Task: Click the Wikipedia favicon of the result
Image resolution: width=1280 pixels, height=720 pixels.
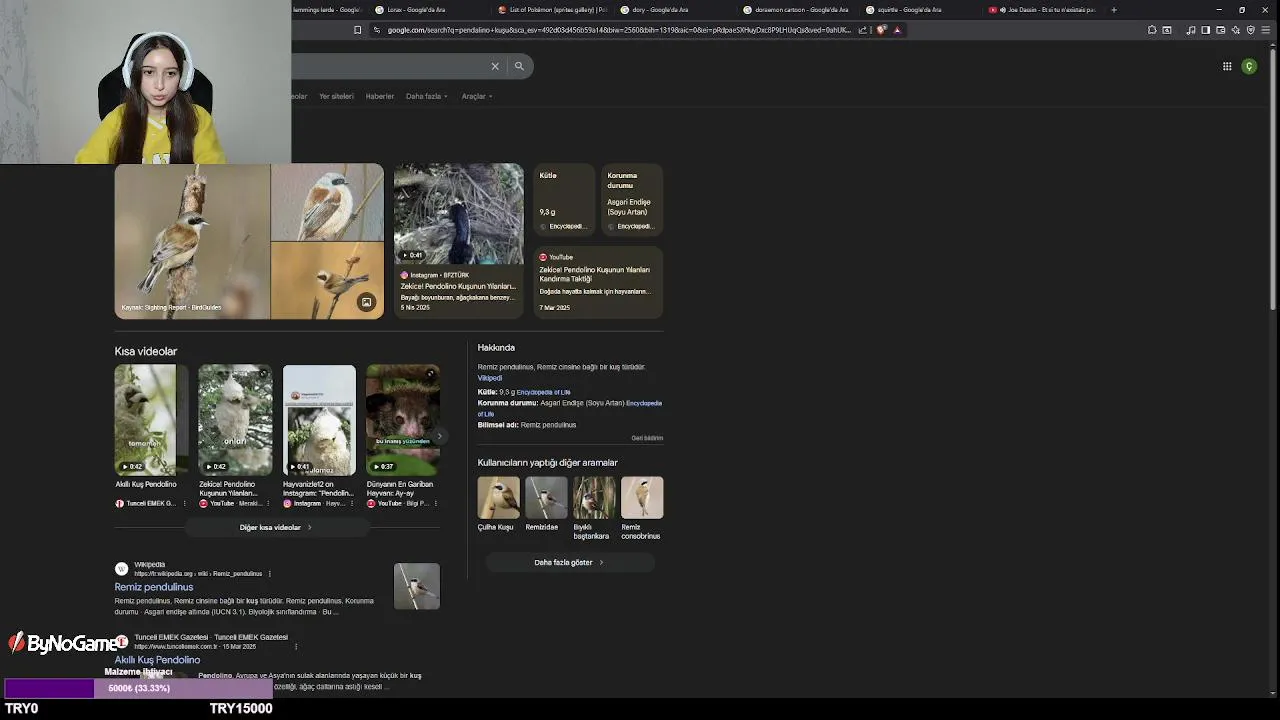Action: (121, 569)
